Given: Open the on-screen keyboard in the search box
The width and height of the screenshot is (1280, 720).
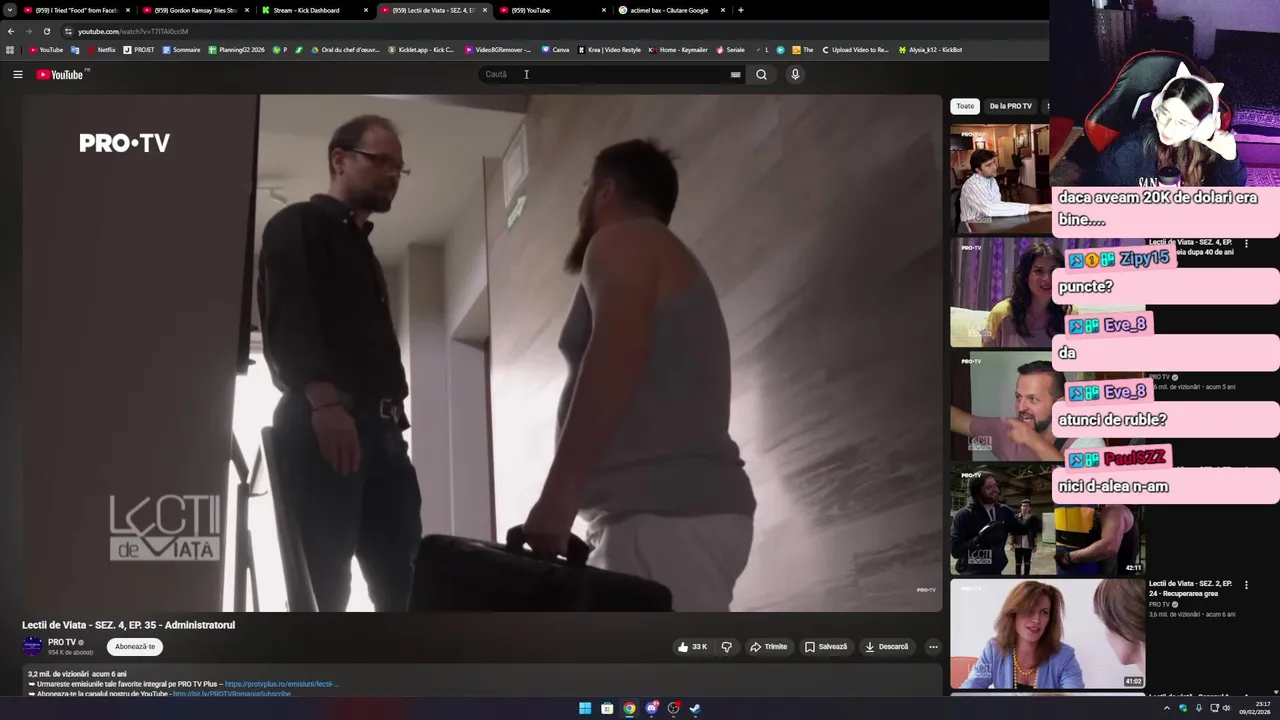Looking at the screenshot, I should point(736,74).
